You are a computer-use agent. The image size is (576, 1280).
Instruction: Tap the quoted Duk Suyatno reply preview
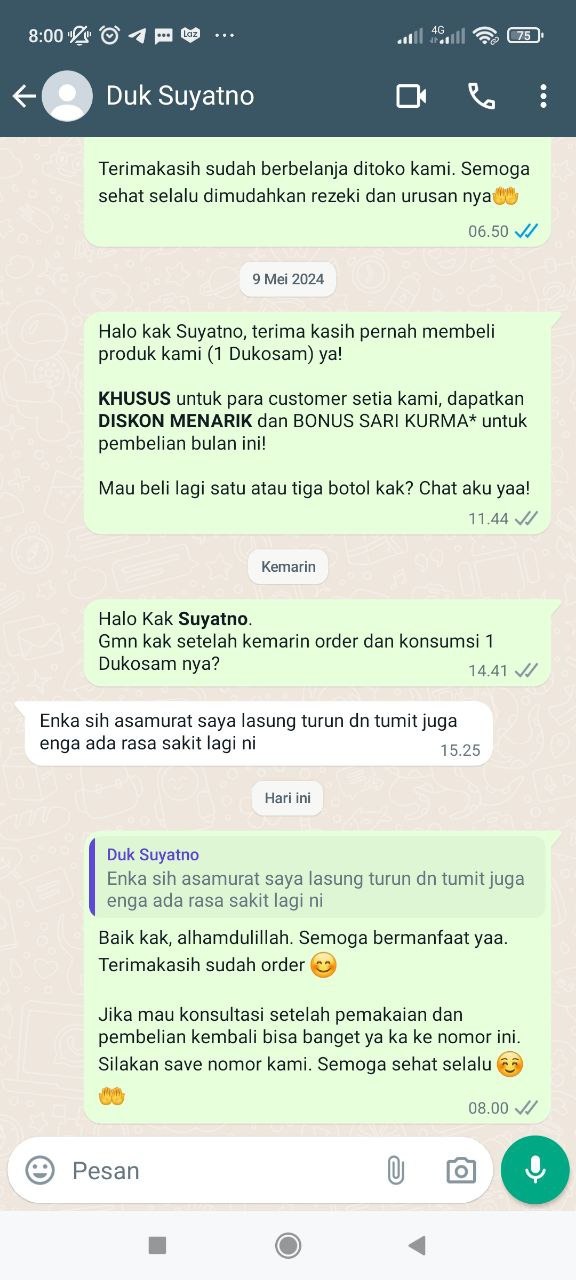[x=317, y=877]
